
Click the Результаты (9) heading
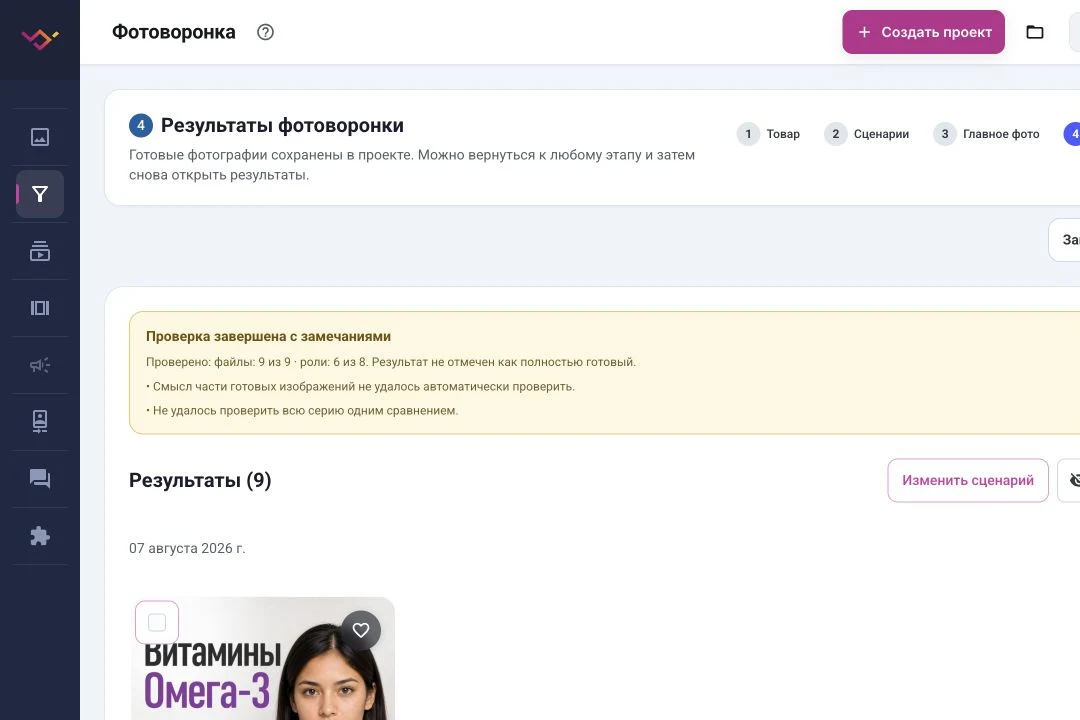(x=200, y=480)
